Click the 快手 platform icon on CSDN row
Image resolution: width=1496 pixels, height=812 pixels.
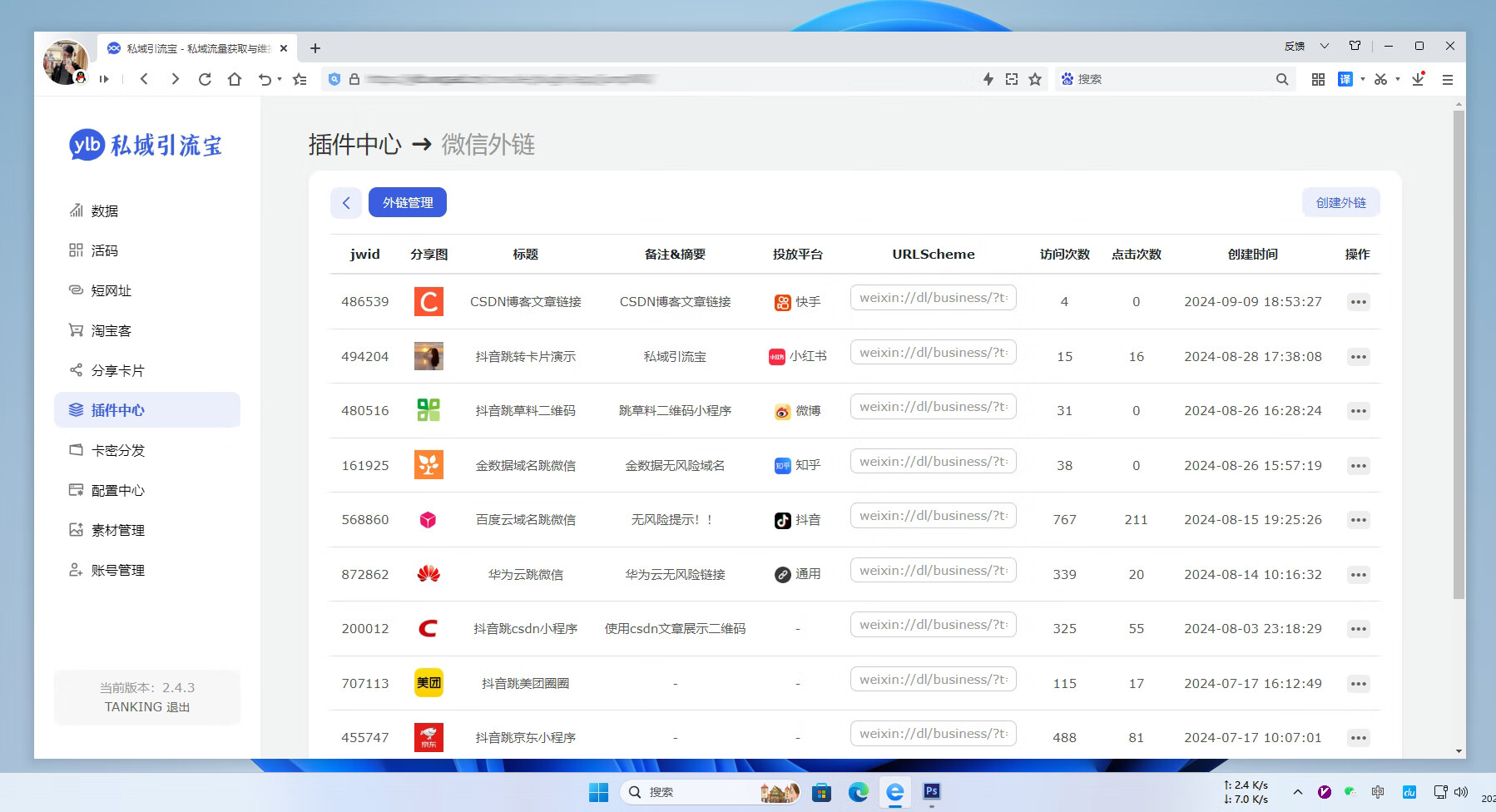pos(783,303)
